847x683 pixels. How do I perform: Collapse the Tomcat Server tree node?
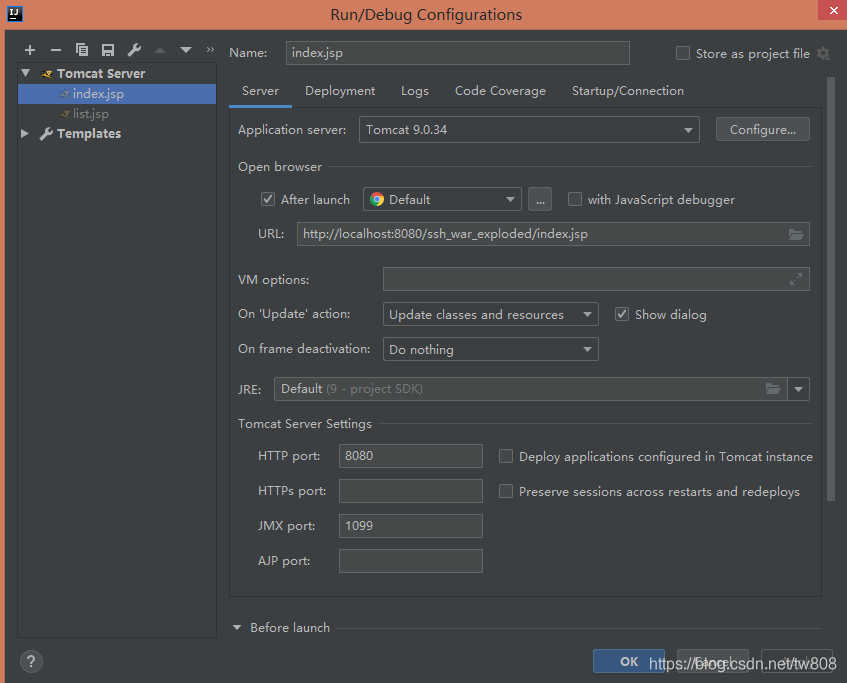[x=25, y=72]
